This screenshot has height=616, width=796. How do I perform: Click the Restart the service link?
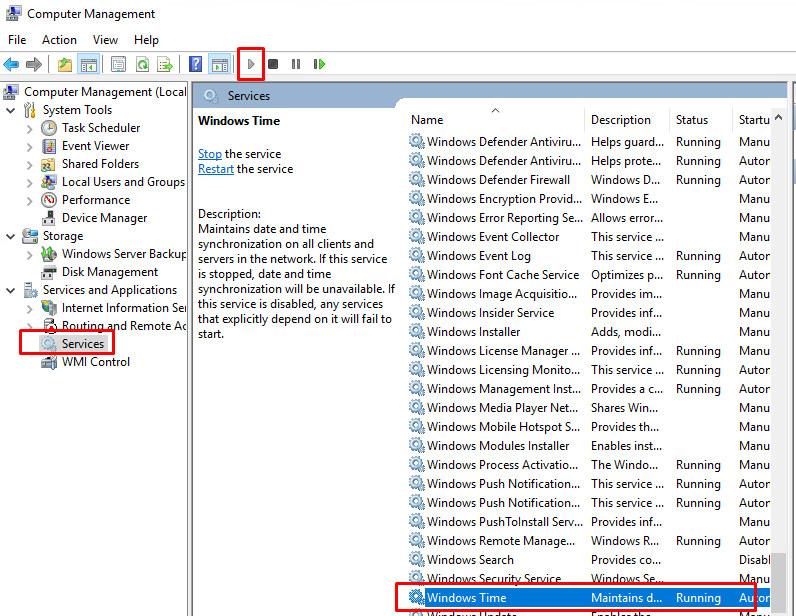click(x=216, y=169)
